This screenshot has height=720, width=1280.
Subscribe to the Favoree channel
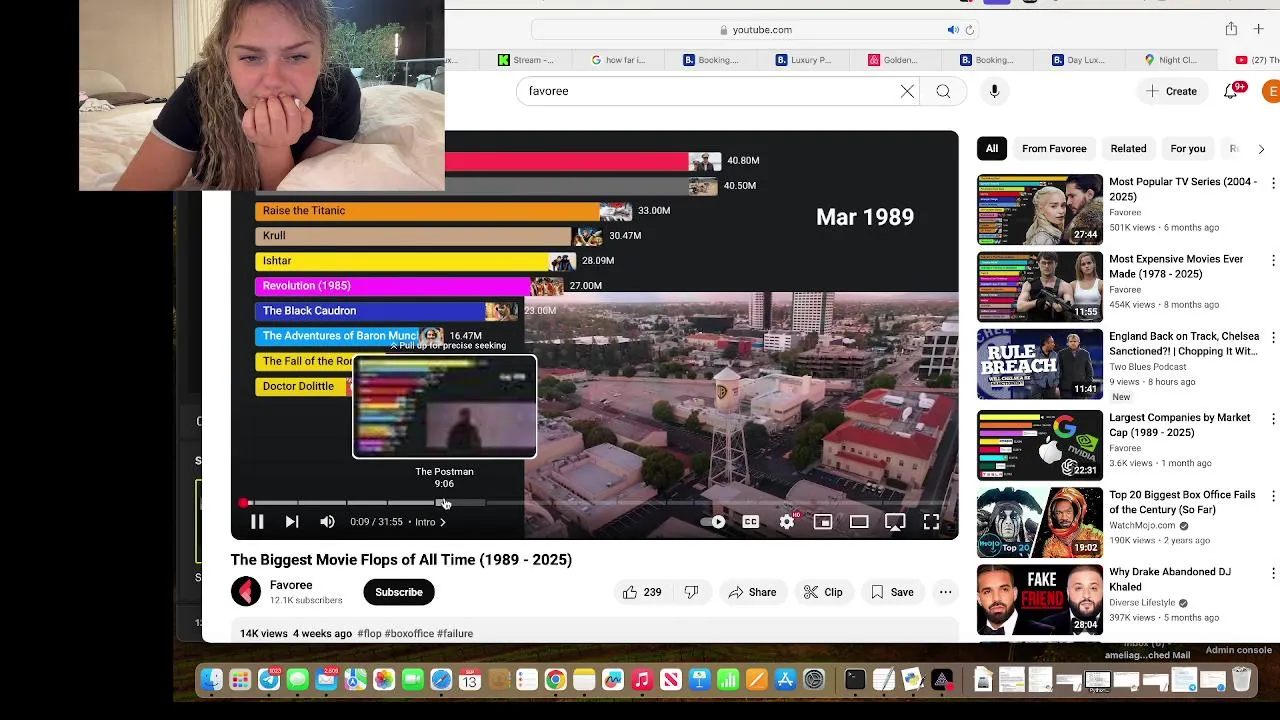pos(399,592)
